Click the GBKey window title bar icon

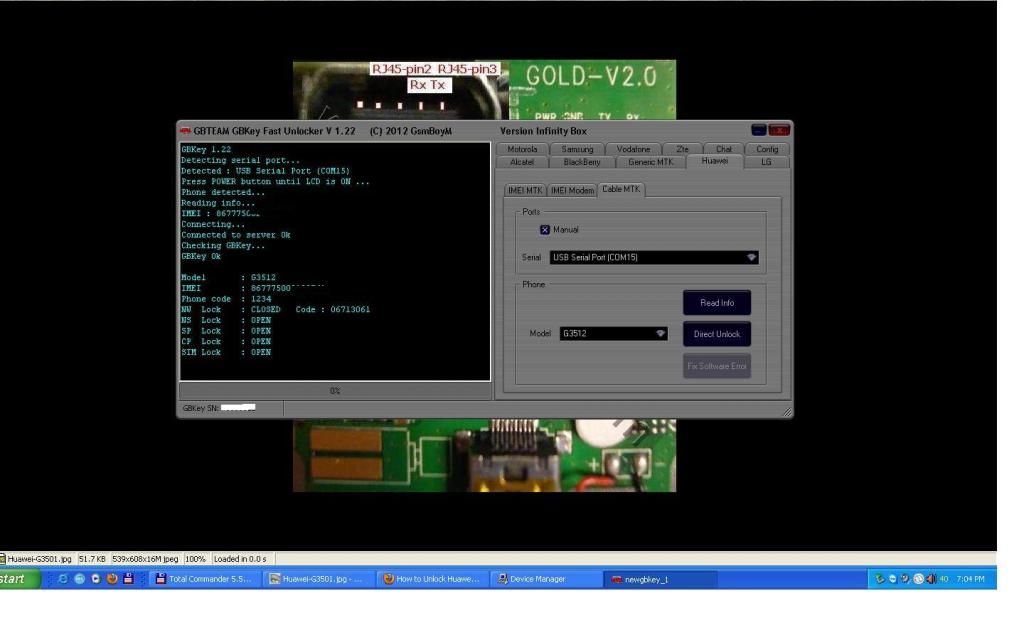coord(185,131)
